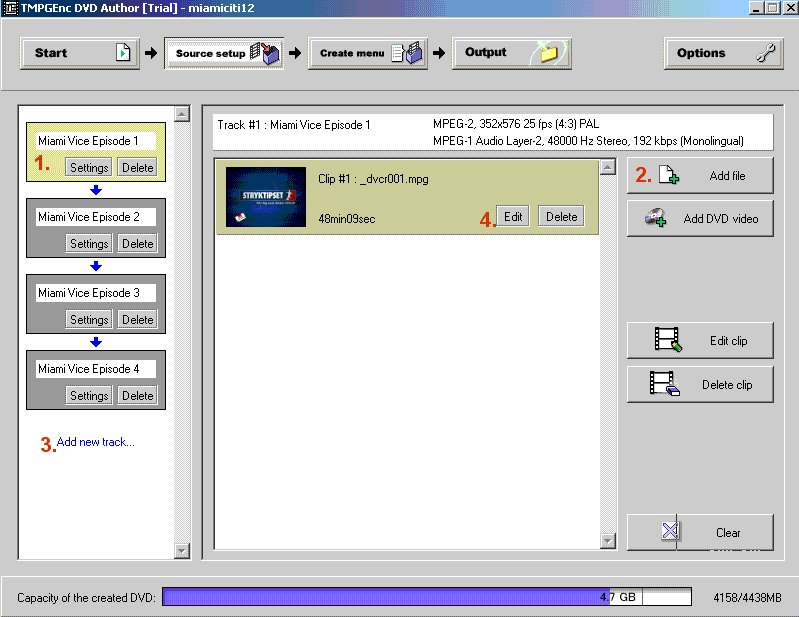The width and height of the screenshot is (799, 617).
Task: Open the Output step
Action: coord(512,53)
